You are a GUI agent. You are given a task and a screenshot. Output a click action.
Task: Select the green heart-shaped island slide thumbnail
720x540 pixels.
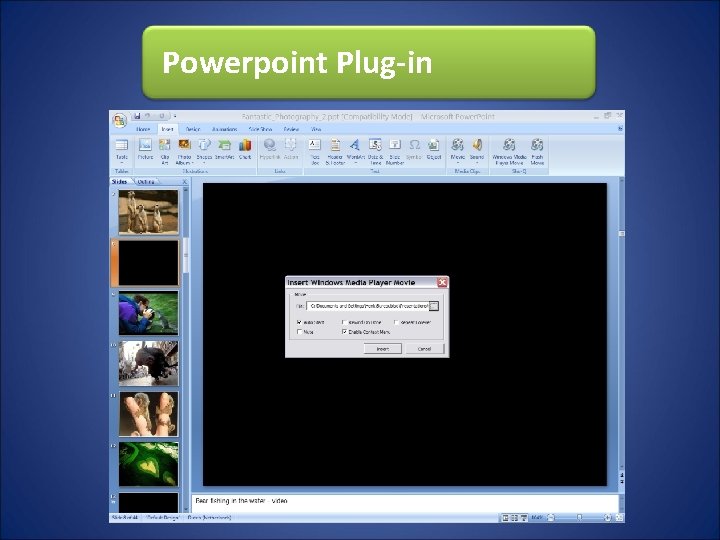pyautogui.click(x=148, y=464)
